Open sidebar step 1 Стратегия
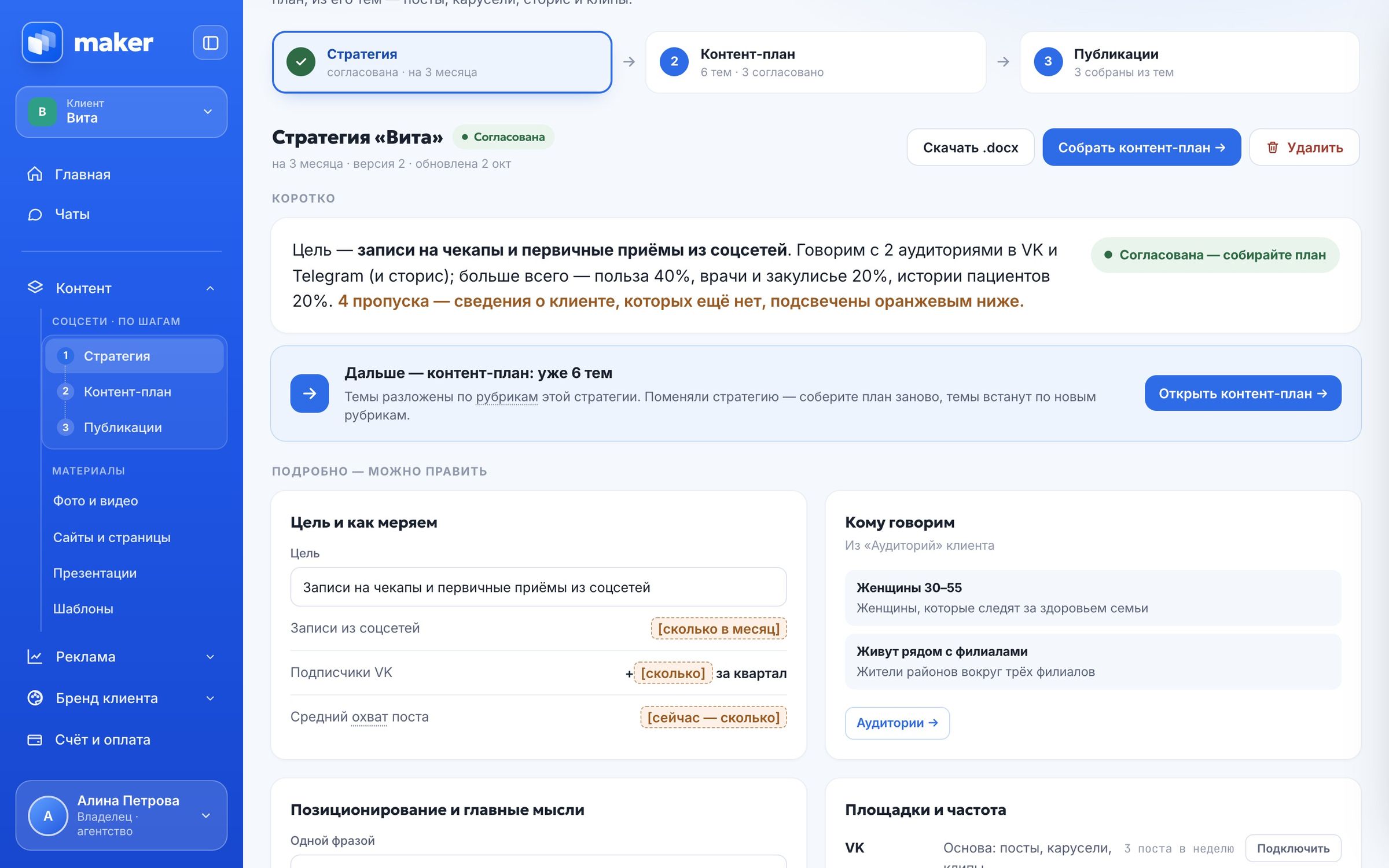Screen dimensions: 1389x868 pyautogui.click(x=134, y=356)
